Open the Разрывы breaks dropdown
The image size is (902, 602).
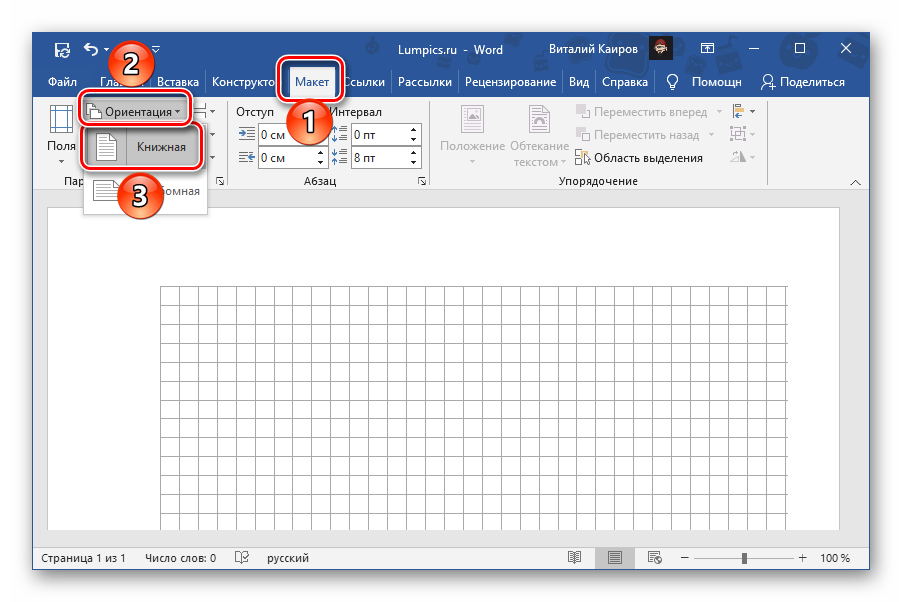pyautogui.click(x=205, y=111)
